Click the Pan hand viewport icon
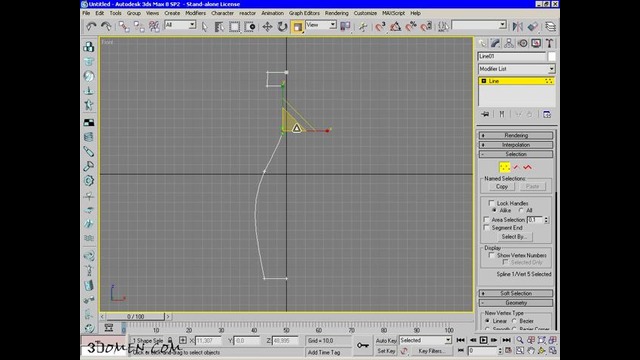This screenshot has height=360, width=640. coord(531,351)
